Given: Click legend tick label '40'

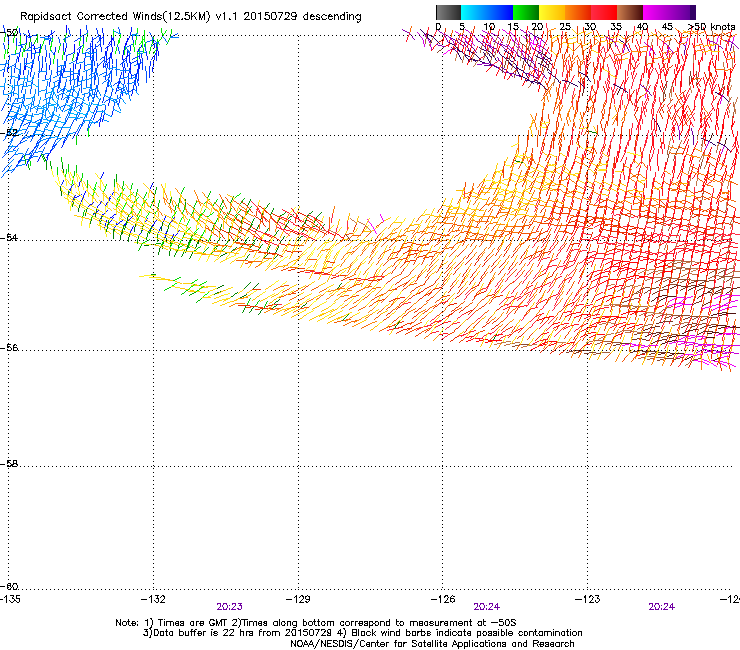Looking at the screenshot, I should (642, 27).
